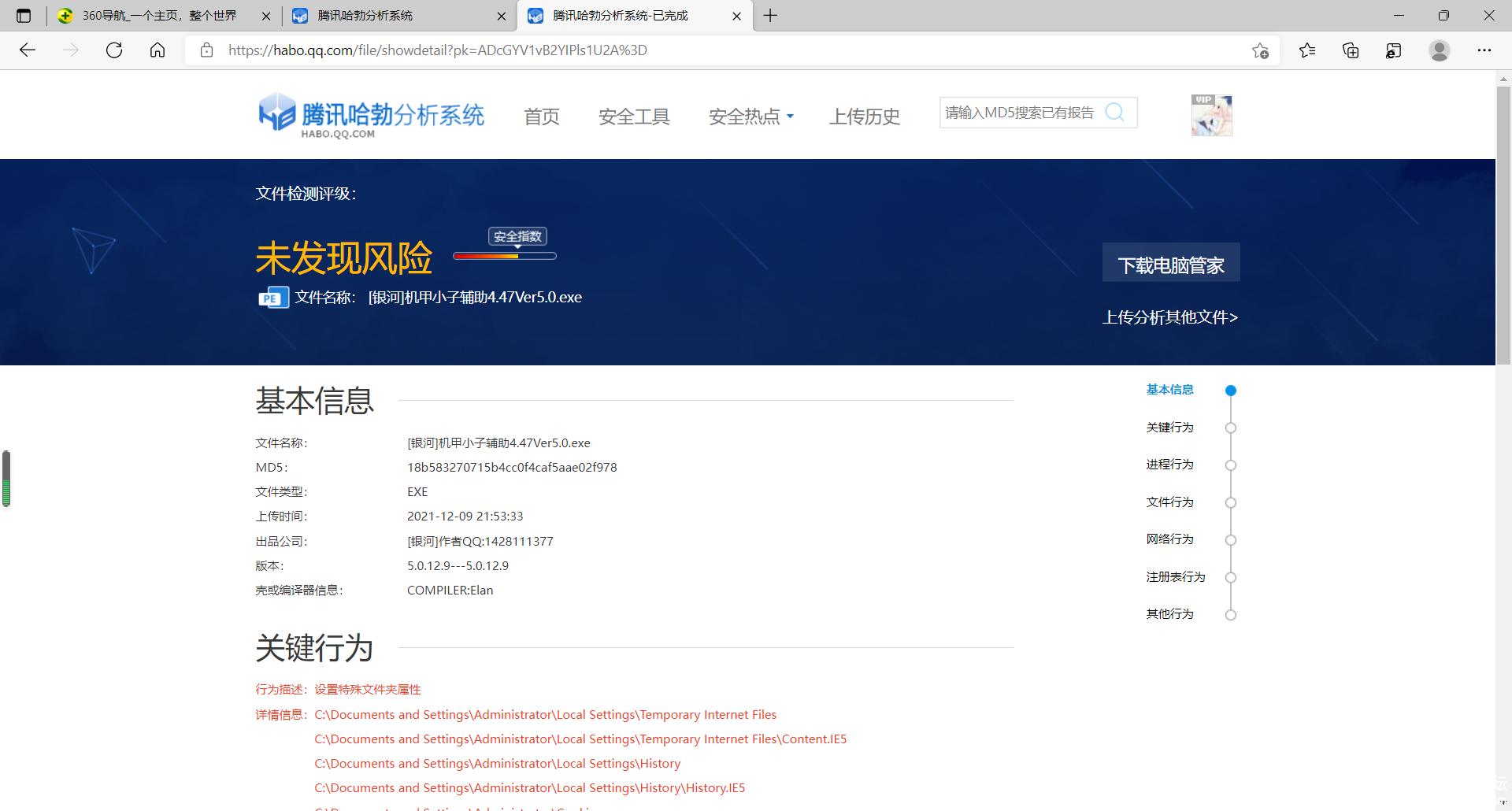Select the 文件行为 timeline dot

(1231, 502)
